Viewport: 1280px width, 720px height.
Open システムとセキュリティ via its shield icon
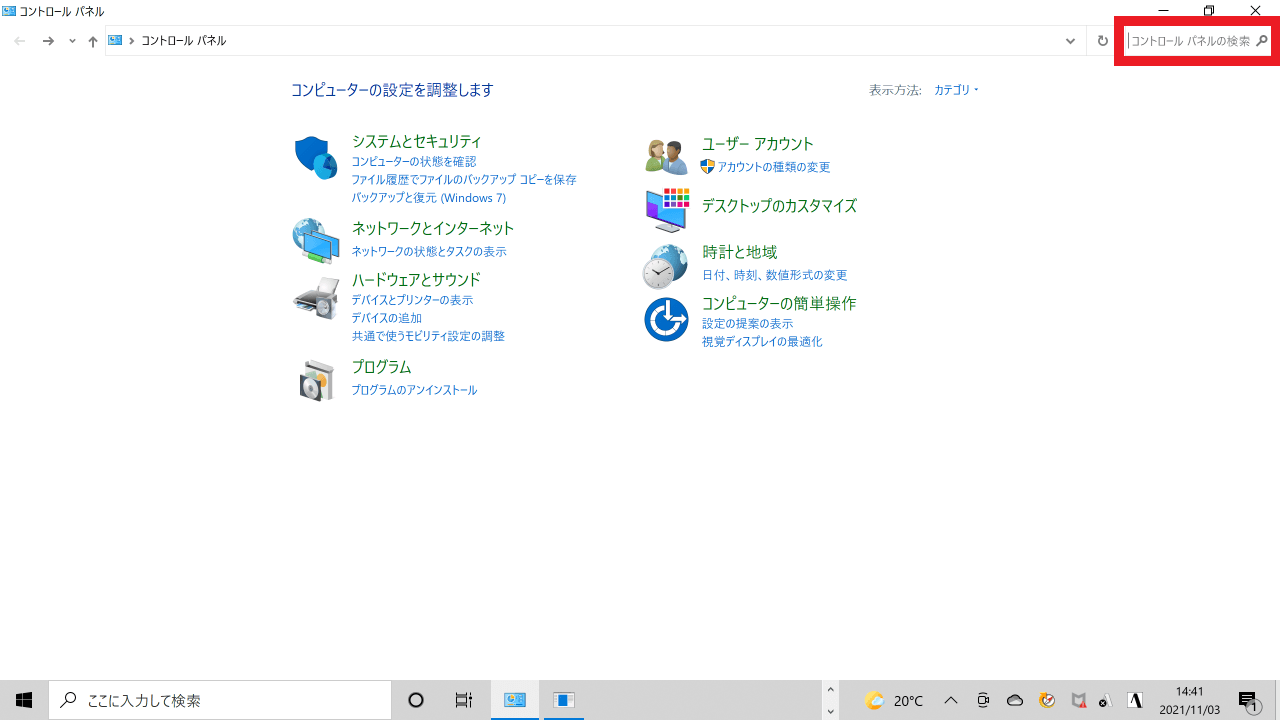[315, 156]
